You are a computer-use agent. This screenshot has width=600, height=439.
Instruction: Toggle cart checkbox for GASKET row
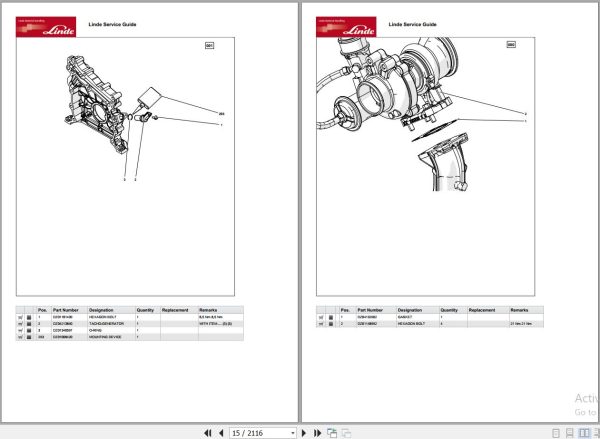coord(321,317)
